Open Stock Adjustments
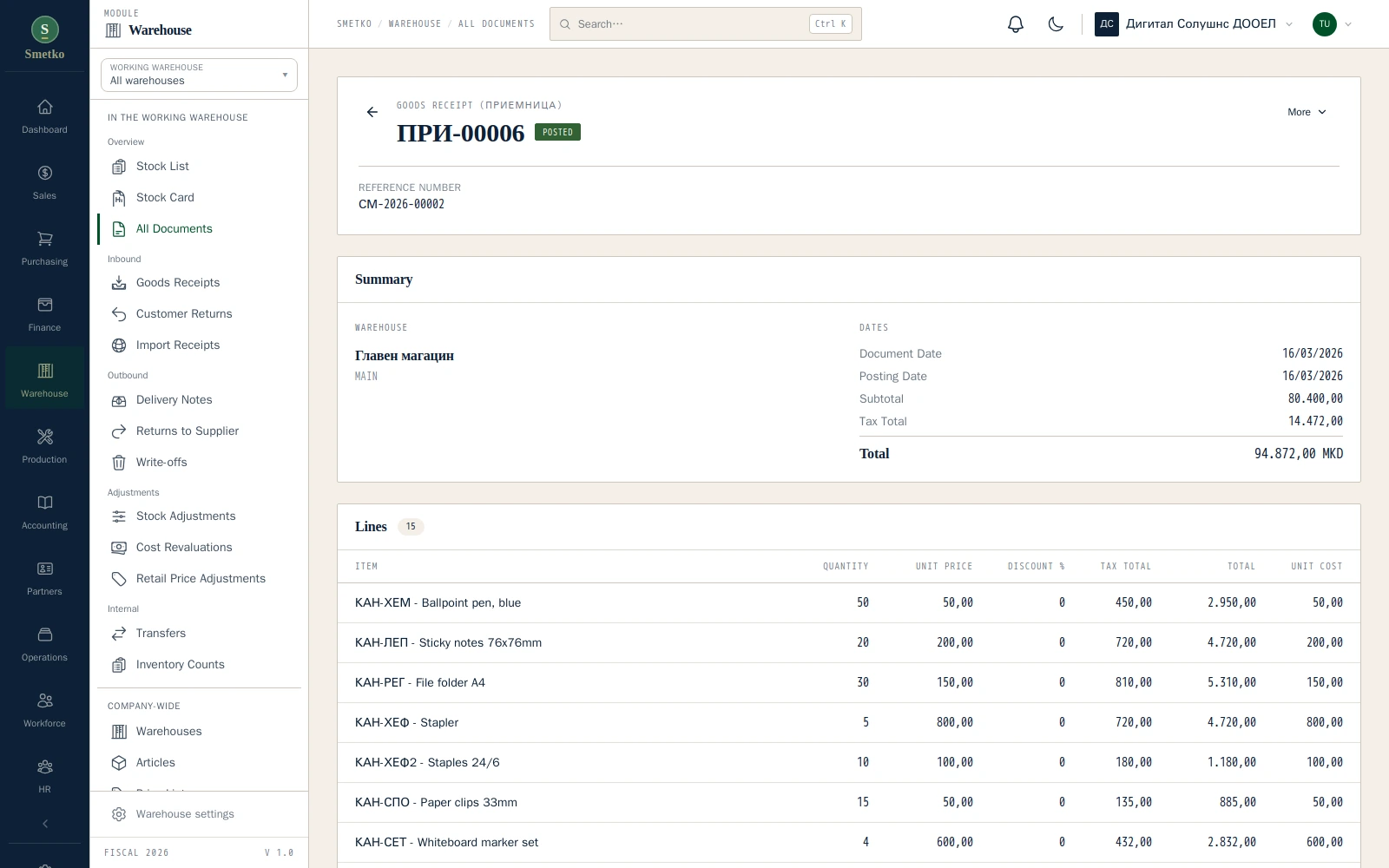The width and height of the screenshot is (1389, 868). point(199,516)
